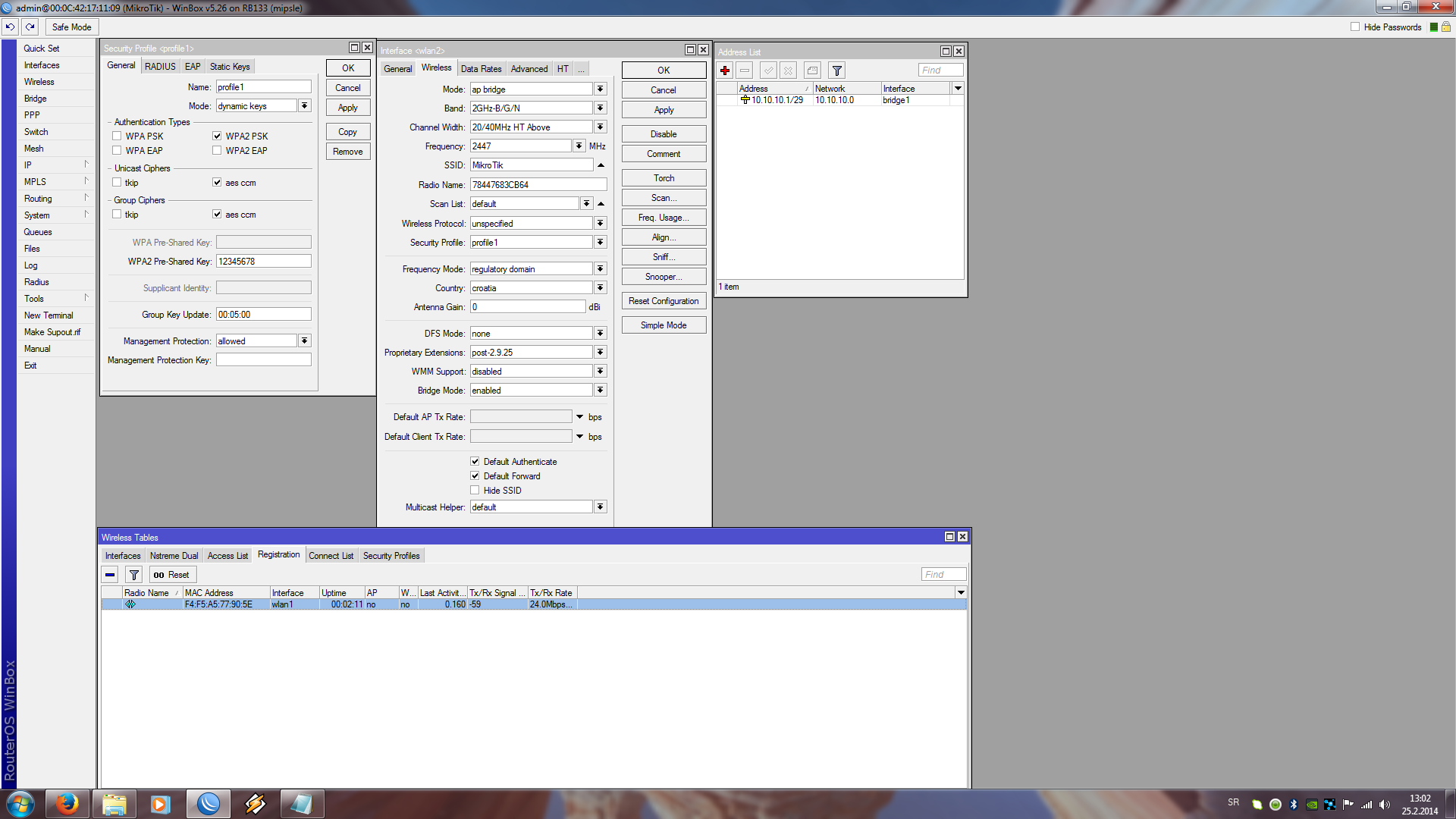Add a new address with red plus icon
The height and width of the screenshot is (819, 1456).
(x=725, y=71)
